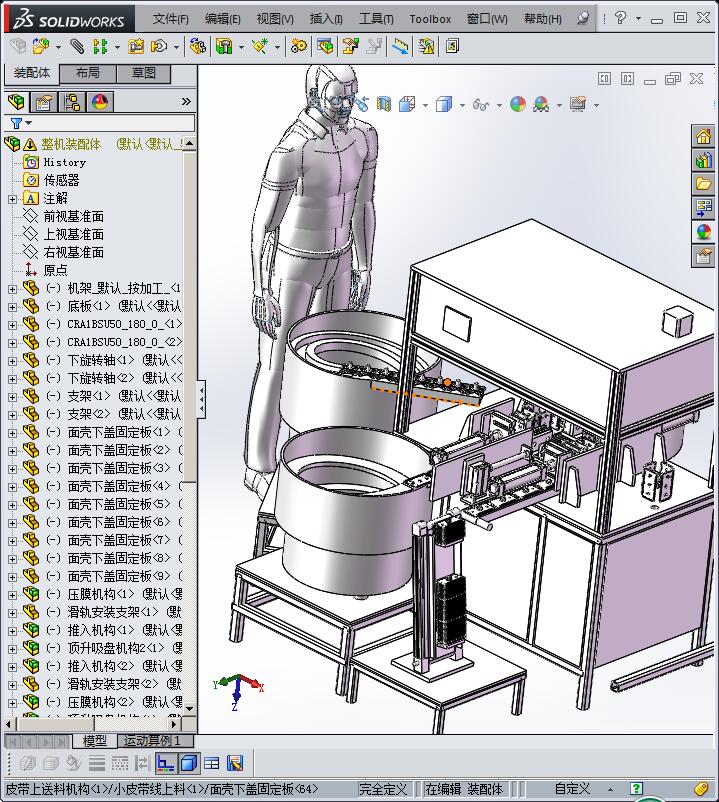Switch to the 运动算例1 tab
719x802 pixels.
click(x=151, y=741)
